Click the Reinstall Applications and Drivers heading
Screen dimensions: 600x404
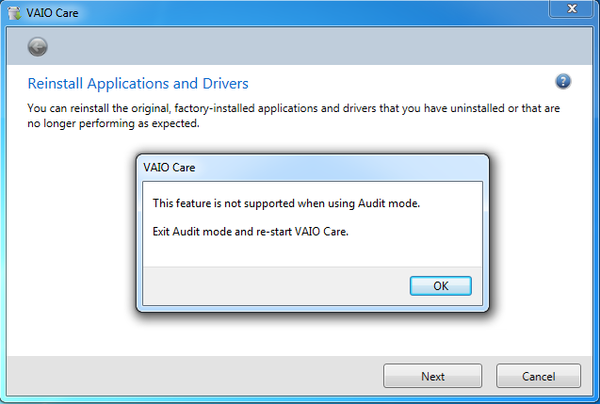(x=138, y=83)
